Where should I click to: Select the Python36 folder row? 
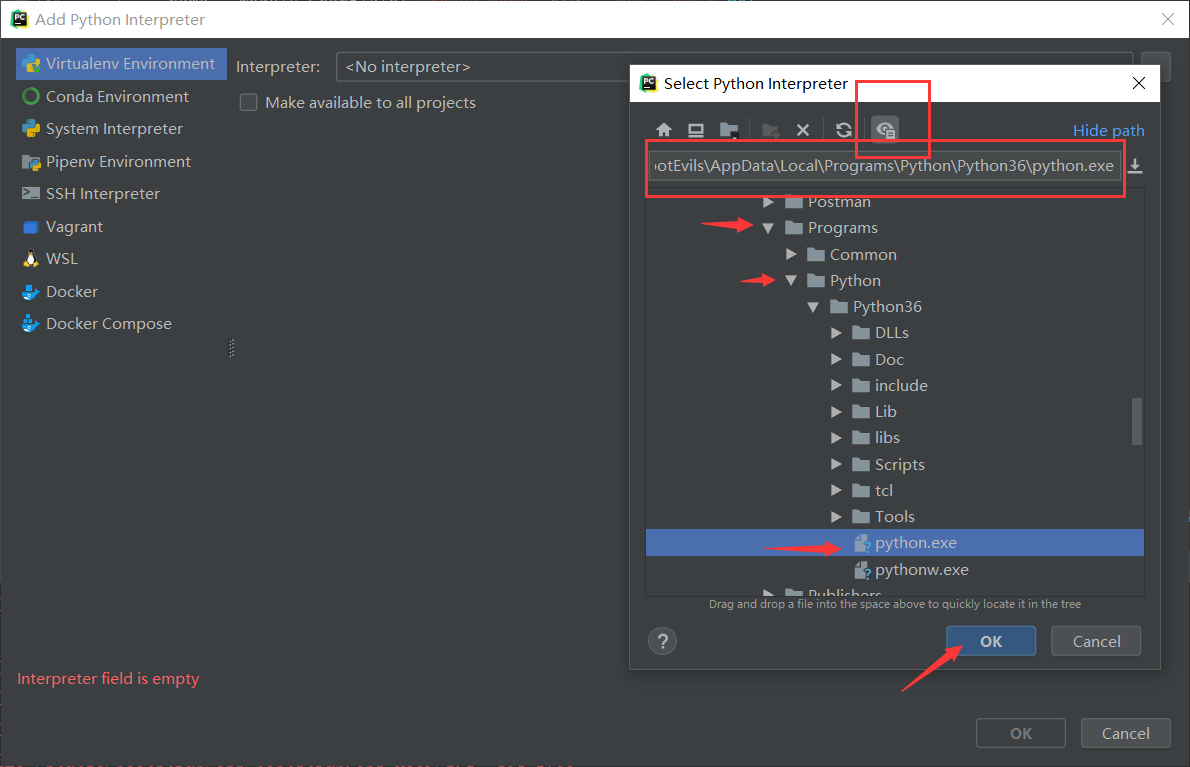pos(895,307)
